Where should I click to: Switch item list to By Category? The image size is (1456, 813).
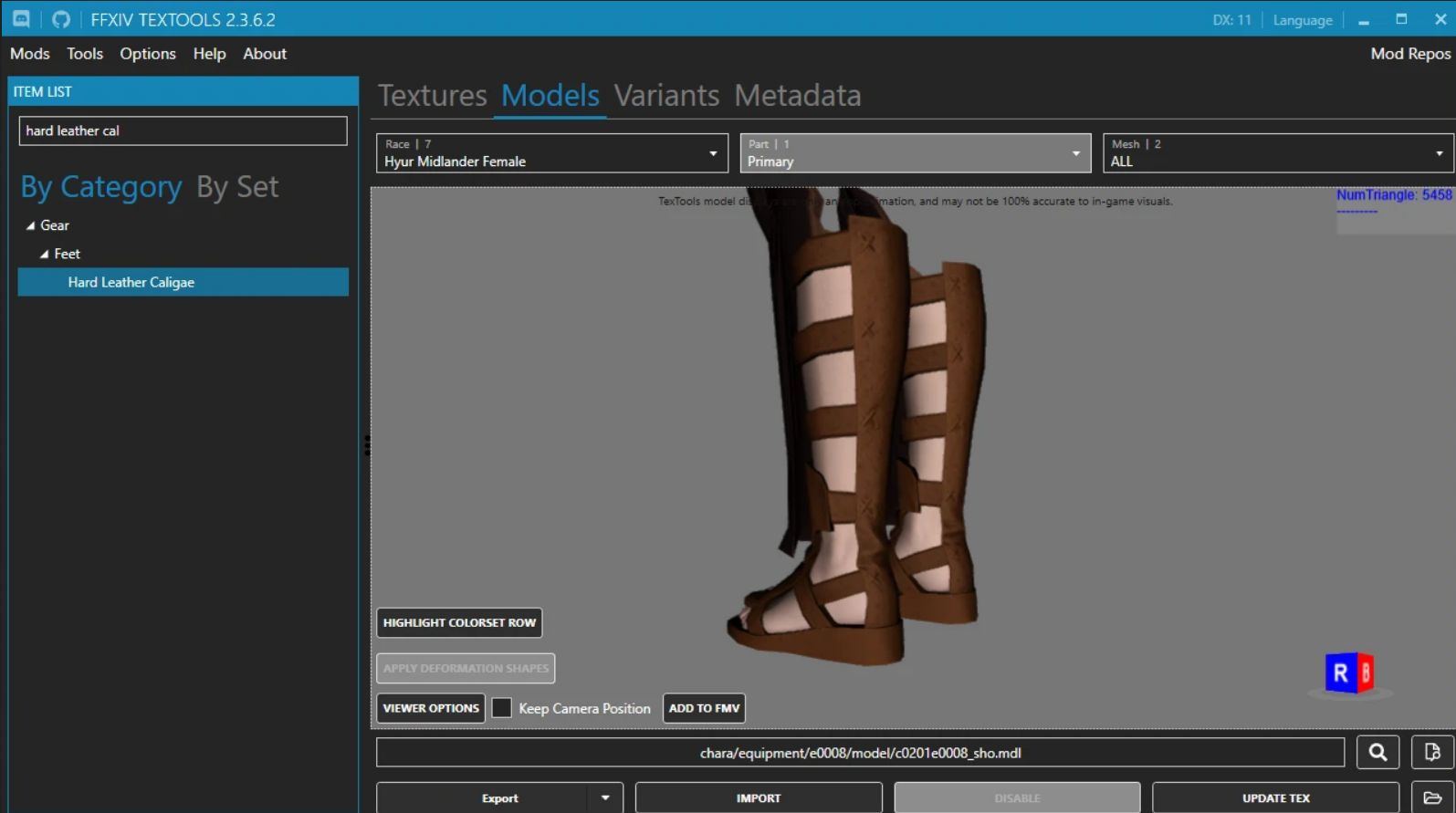(x=101, y=187)
